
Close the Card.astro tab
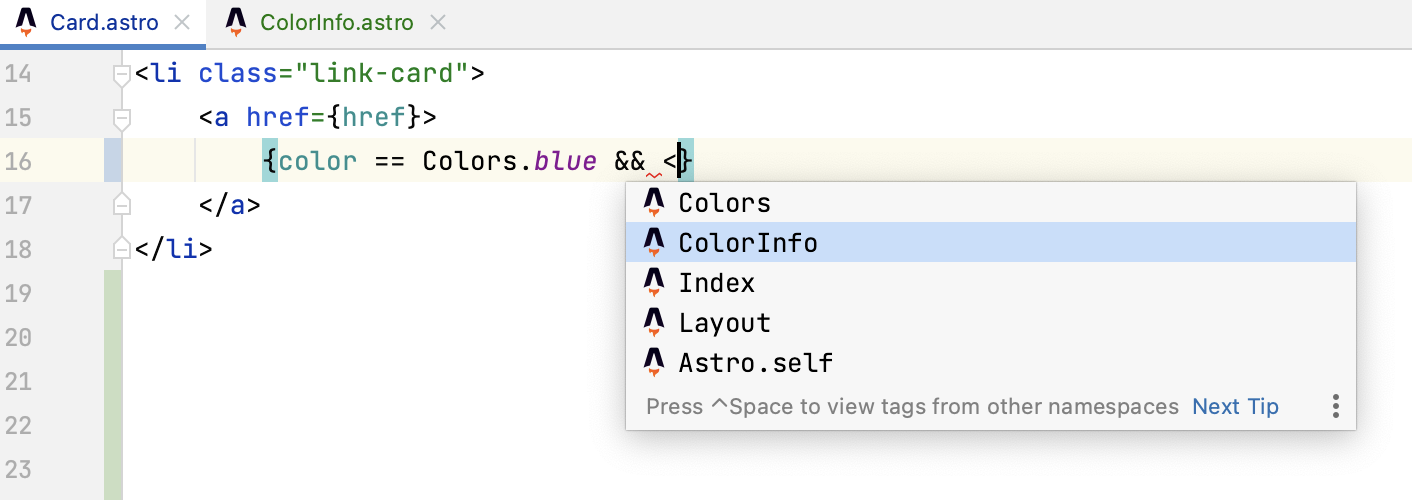181,22
